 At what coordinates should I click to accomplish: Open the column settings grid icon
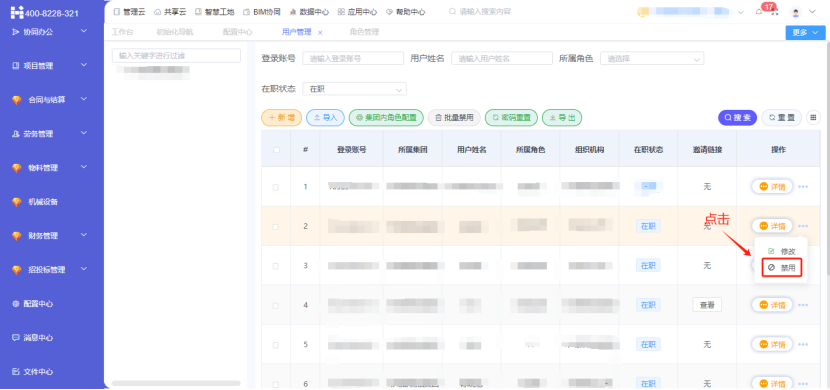(x=814, y=117)
